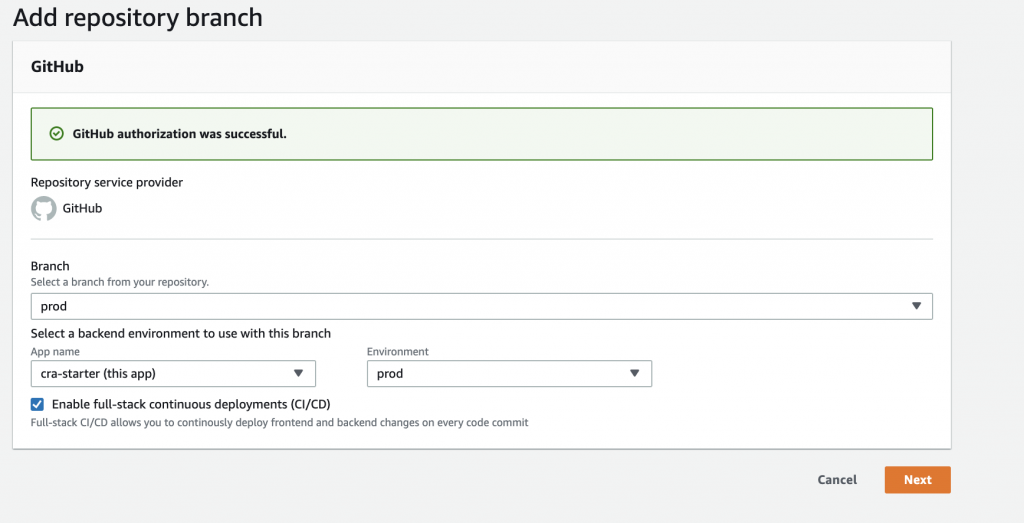Click the Branch dropdown arrow
The image size is (1024, 523).
click(917, 306)
